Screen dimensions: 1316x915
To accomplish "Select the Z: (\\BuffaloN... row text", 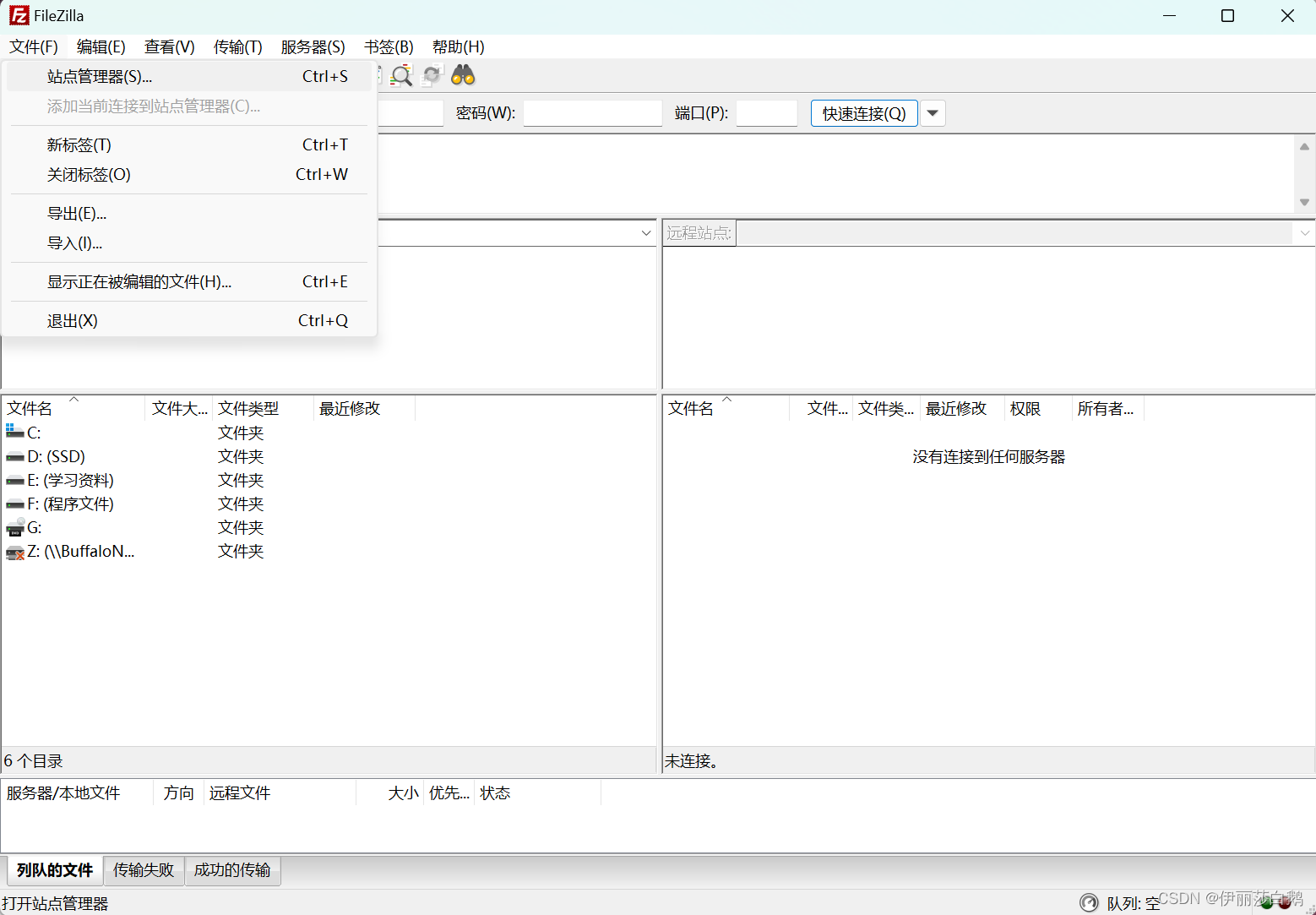I will (81, 551).
